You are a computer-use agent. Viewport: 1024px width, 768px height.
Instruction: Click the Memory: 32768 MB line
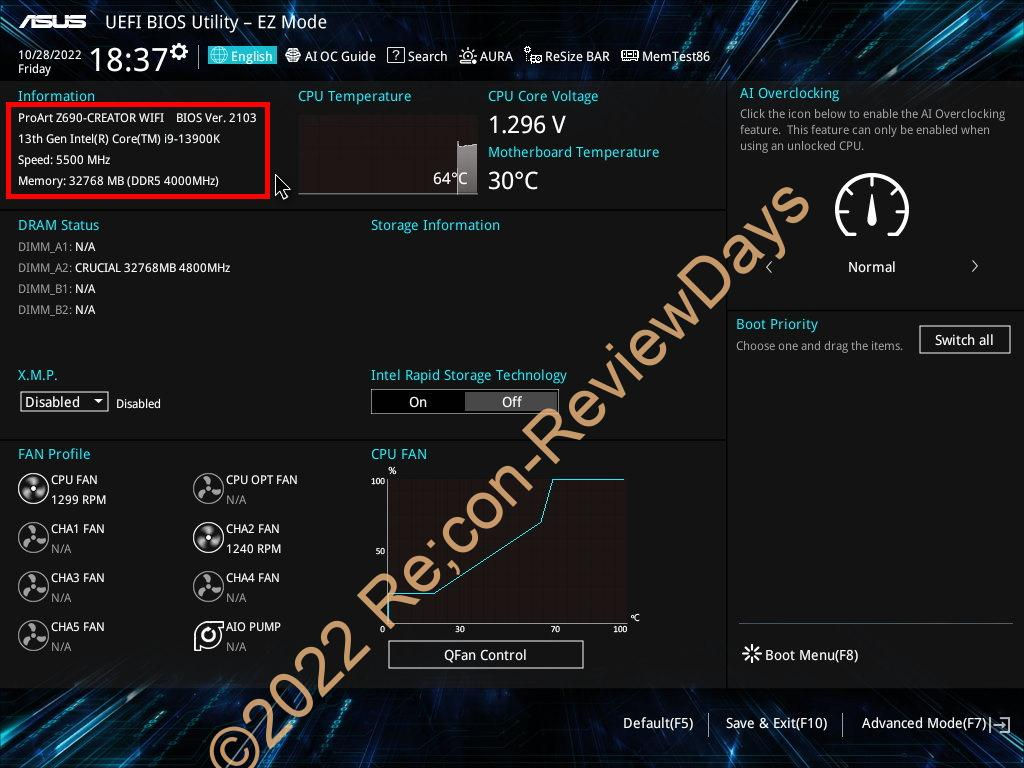point(118,181)
